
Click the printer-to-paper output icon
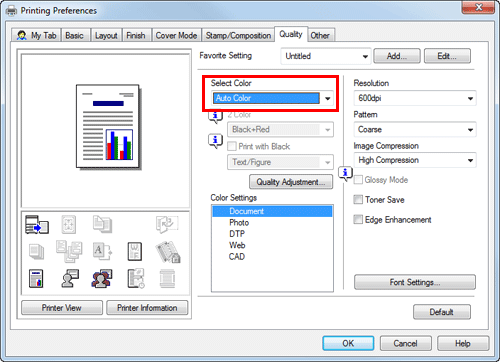(37, 224)
